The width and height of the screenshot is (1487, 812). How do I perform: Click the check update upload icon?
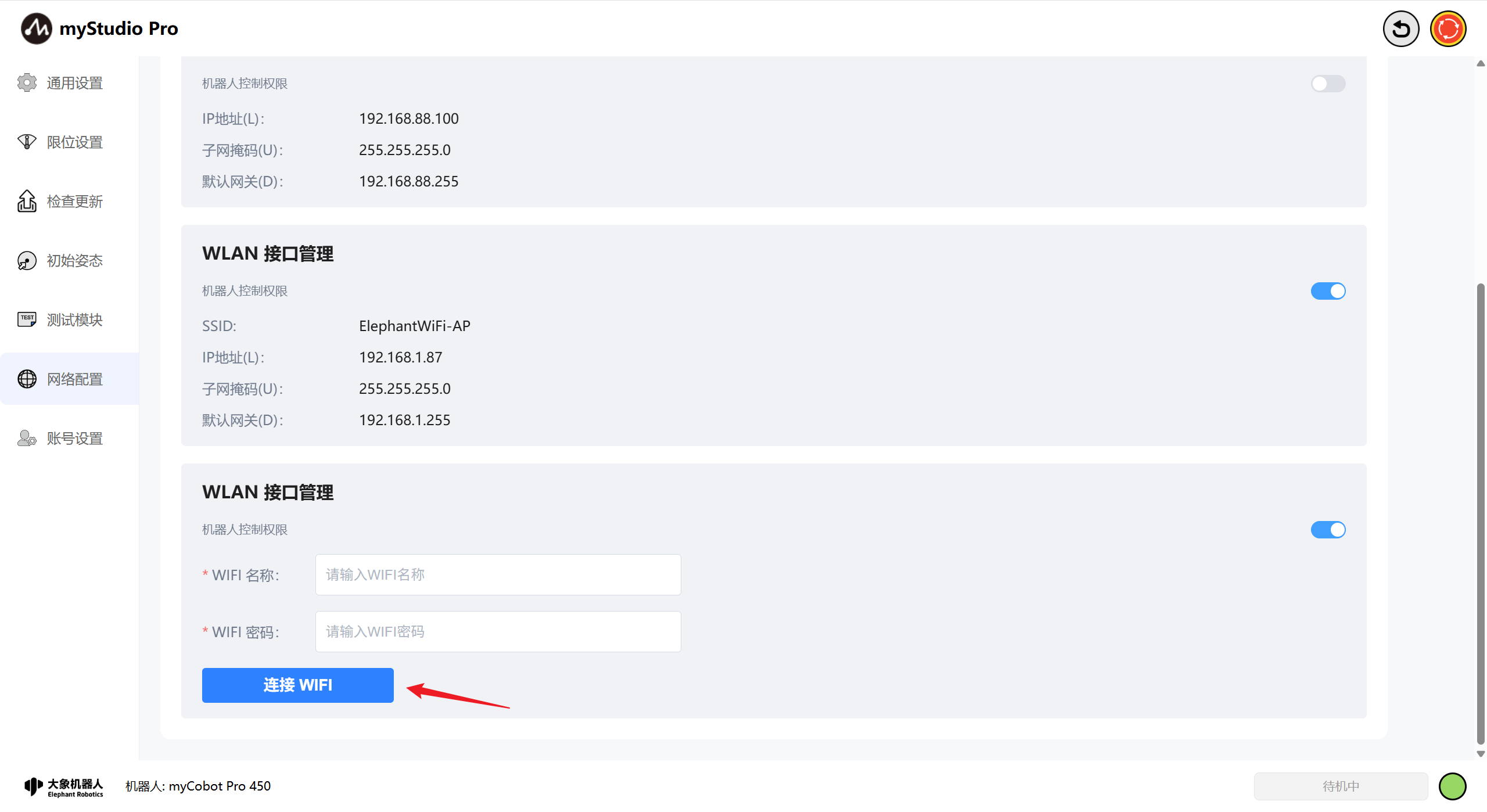27,202
